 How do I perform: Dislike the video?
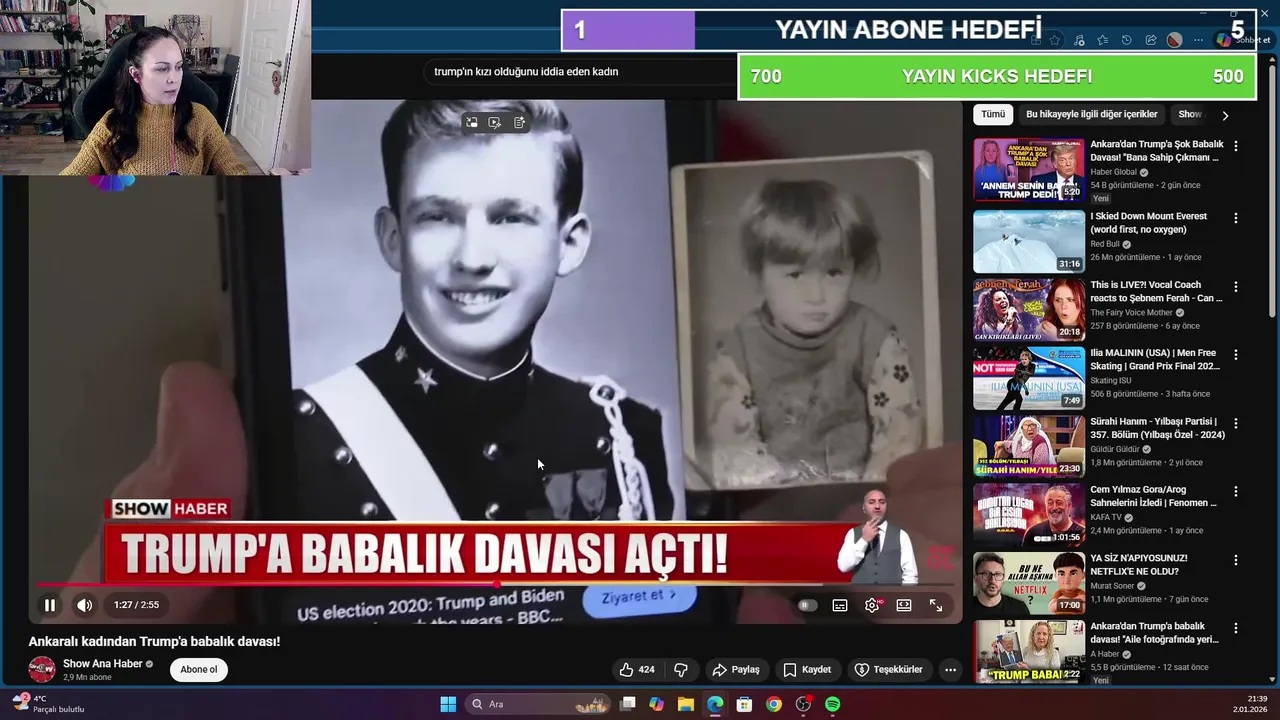[x=681, y=669]
